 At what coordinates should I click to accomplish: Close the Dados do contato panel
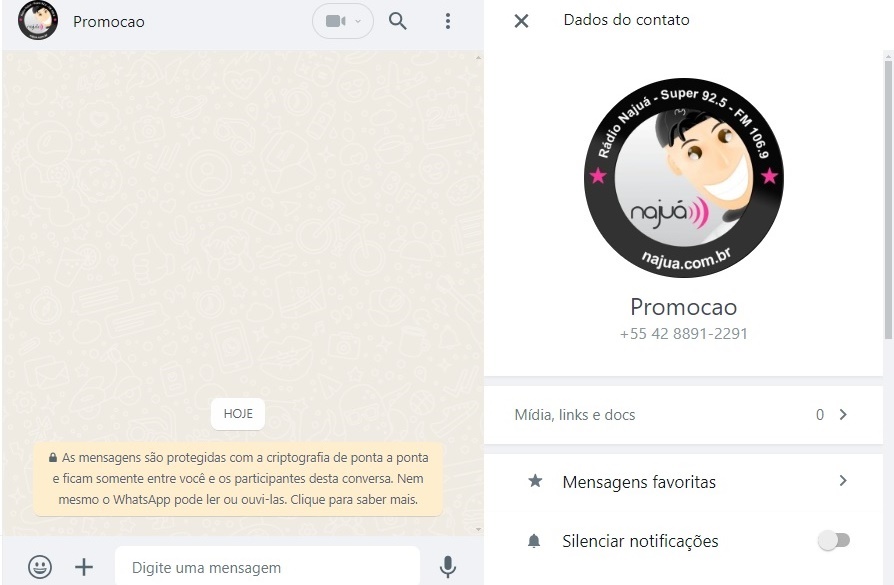521,21
